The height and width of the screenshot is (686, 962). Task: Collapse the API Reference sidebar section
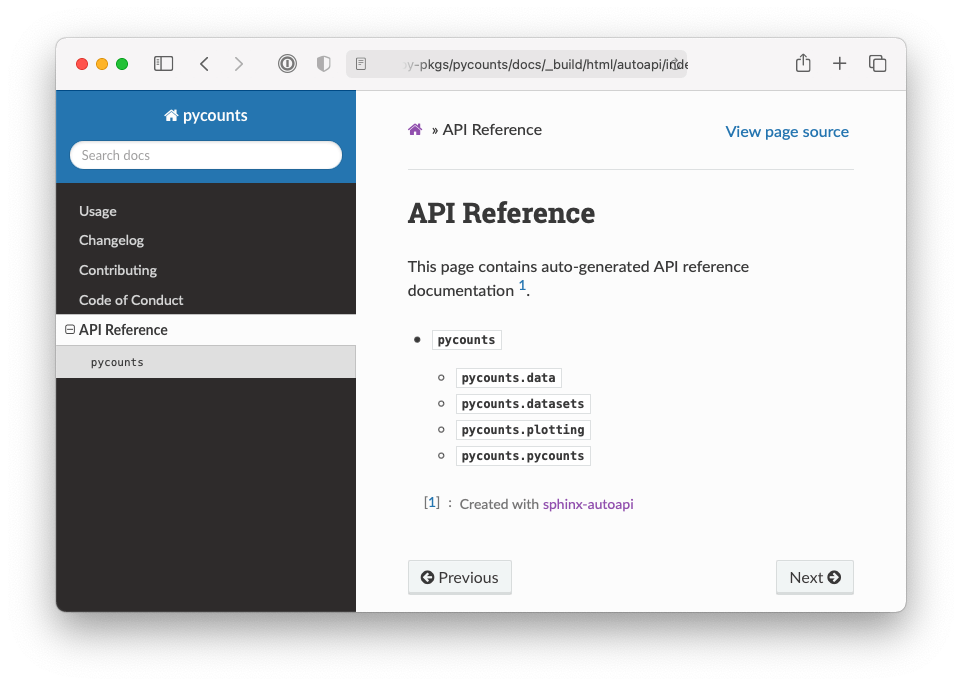click(x=70, y=330)
